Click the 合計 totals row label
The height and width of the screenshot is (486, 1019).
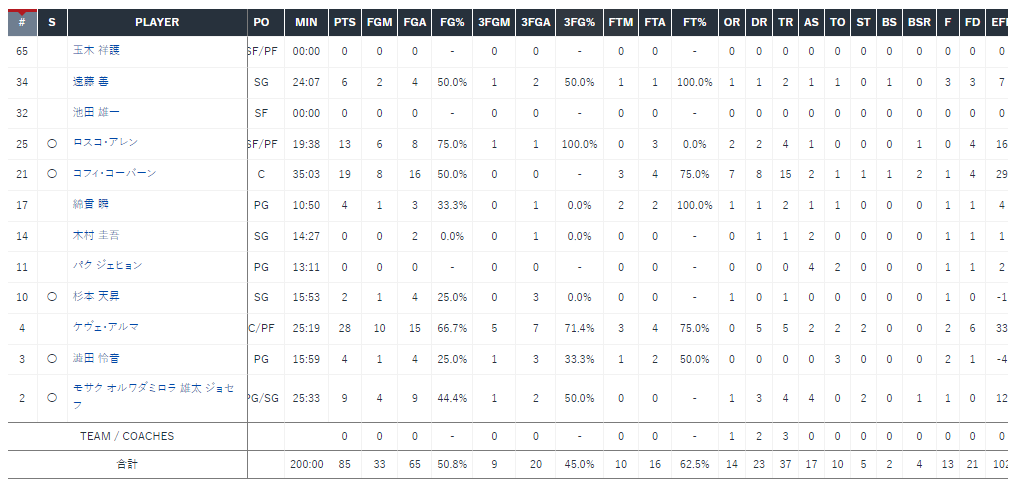click(127, 465)
